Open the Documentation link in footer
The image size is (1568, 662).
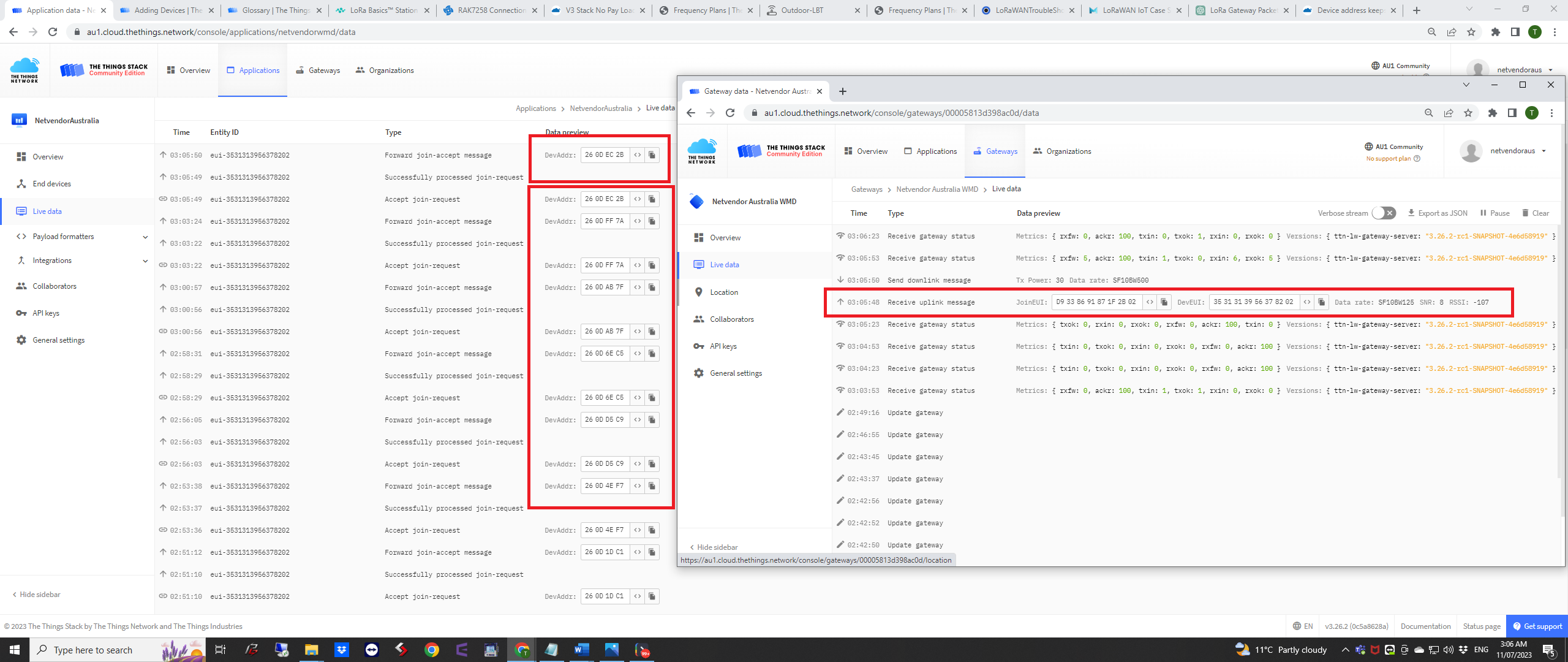tap(1425, 626)
